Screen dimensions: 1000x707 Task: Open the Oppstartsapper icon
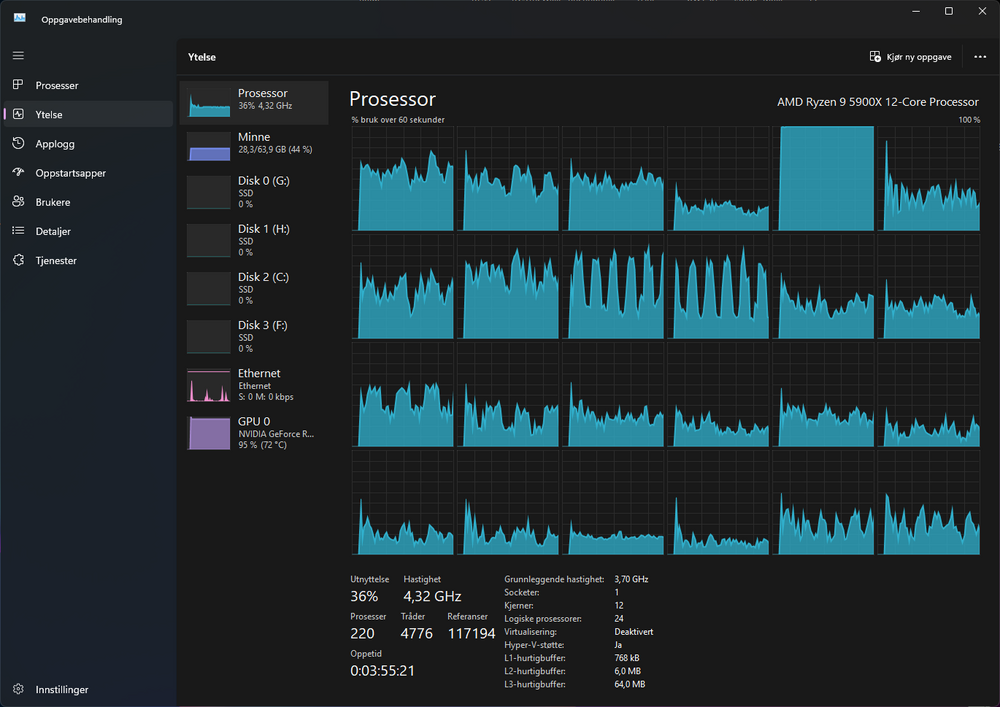(x=18, y=172)
